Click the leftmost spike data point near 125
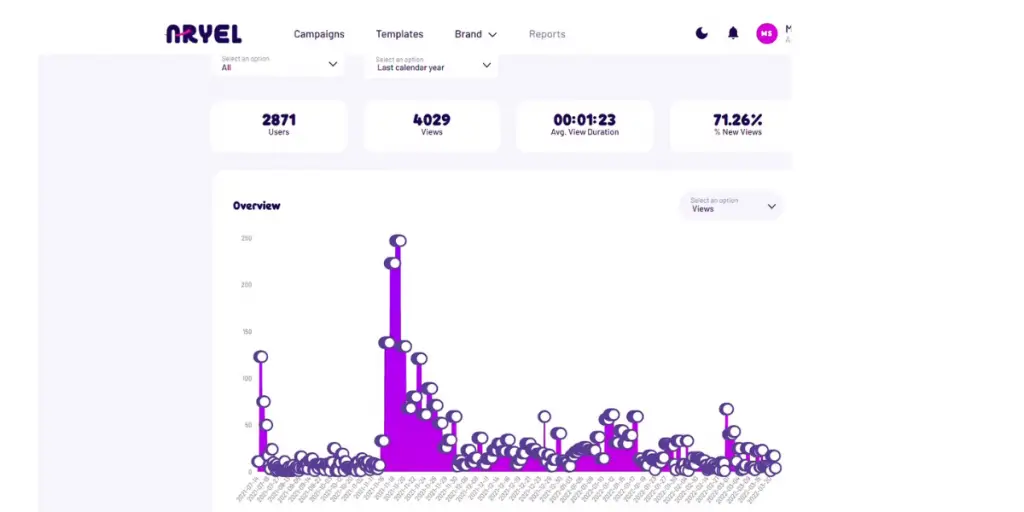Viewport: 1024px width, 512px height. pos(261,357)
